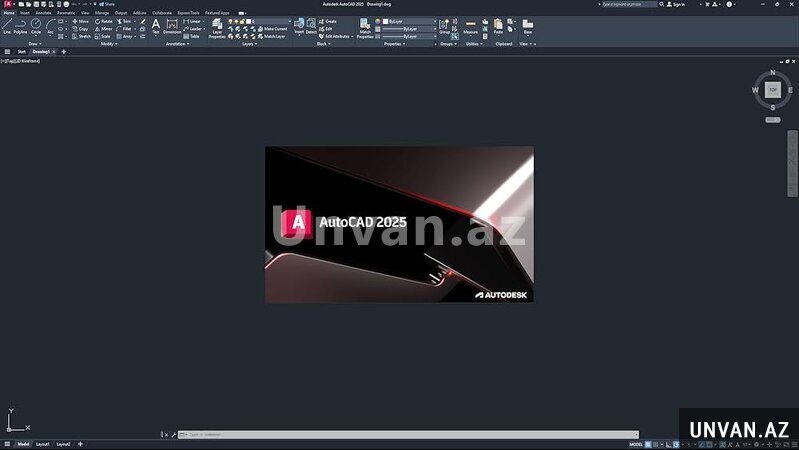The width and height of the screenshot is (799, 450).
Task: Toggle polar tracking in status bar
Action: (676, 445)
